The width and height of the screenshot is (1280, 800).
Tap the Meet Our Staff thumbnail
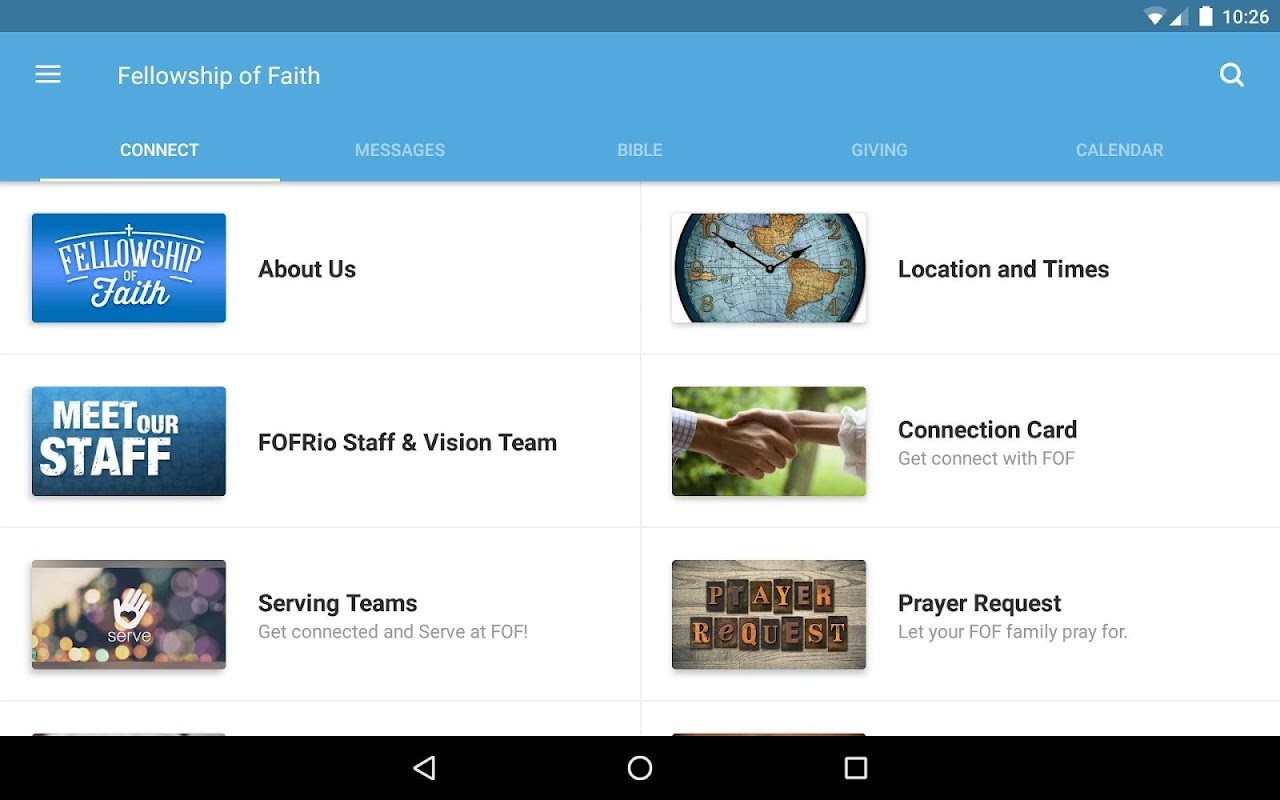(129, 441)
